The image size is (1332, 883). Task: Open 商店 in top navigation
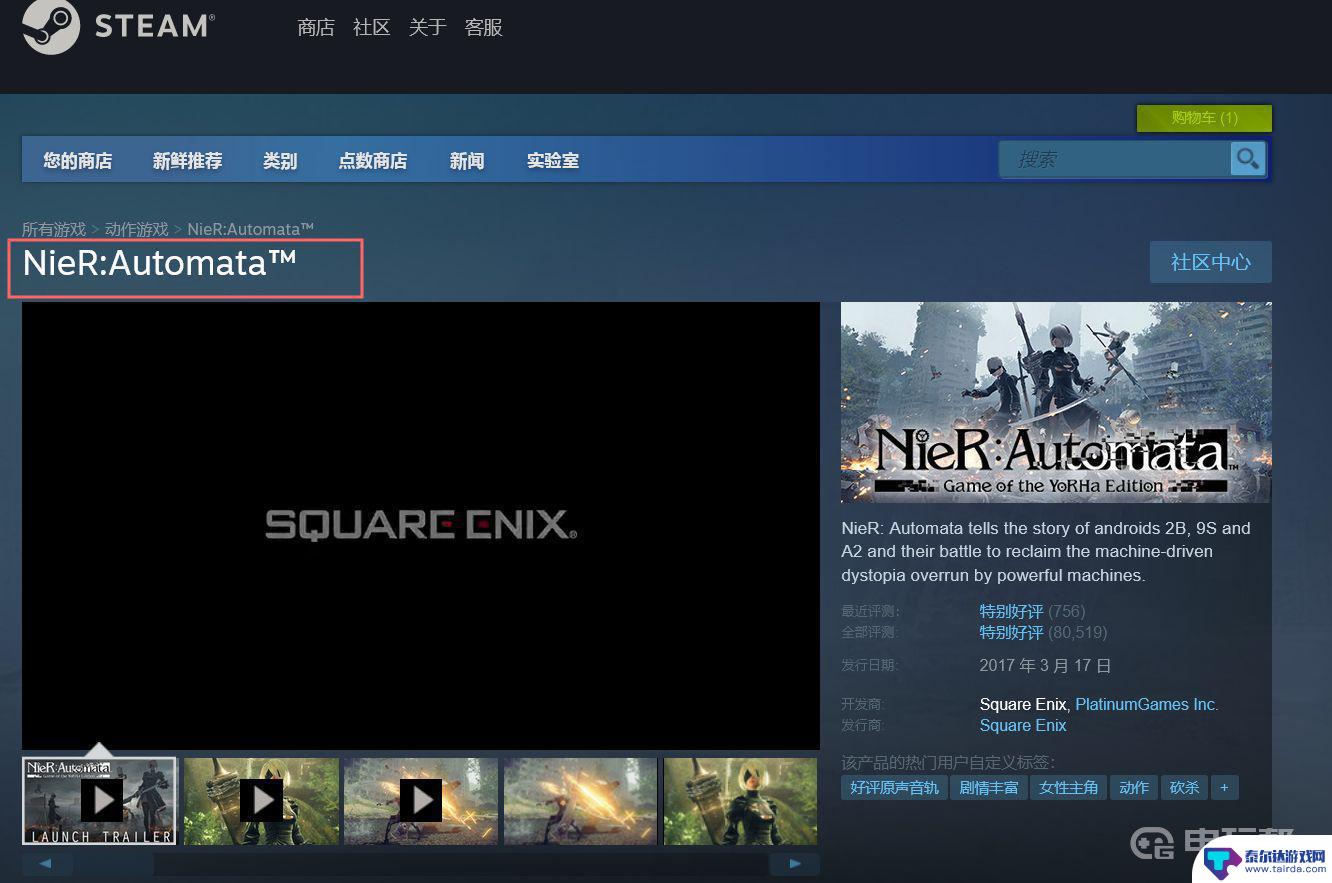pyautogui.click(x=316, y=28)
